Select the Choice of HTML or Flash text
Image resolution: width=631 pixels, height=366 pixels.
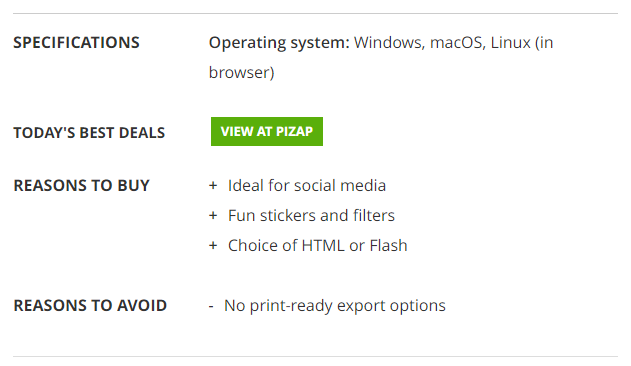[x=318, y=245]
